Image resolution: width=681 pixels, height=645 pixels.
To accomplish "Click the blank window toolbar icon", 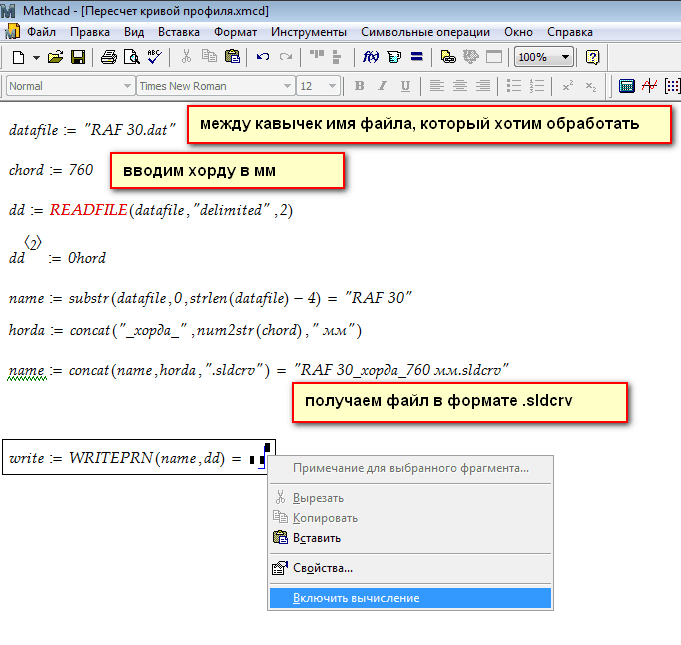I will pyautogui.click(x=494, y=57).
